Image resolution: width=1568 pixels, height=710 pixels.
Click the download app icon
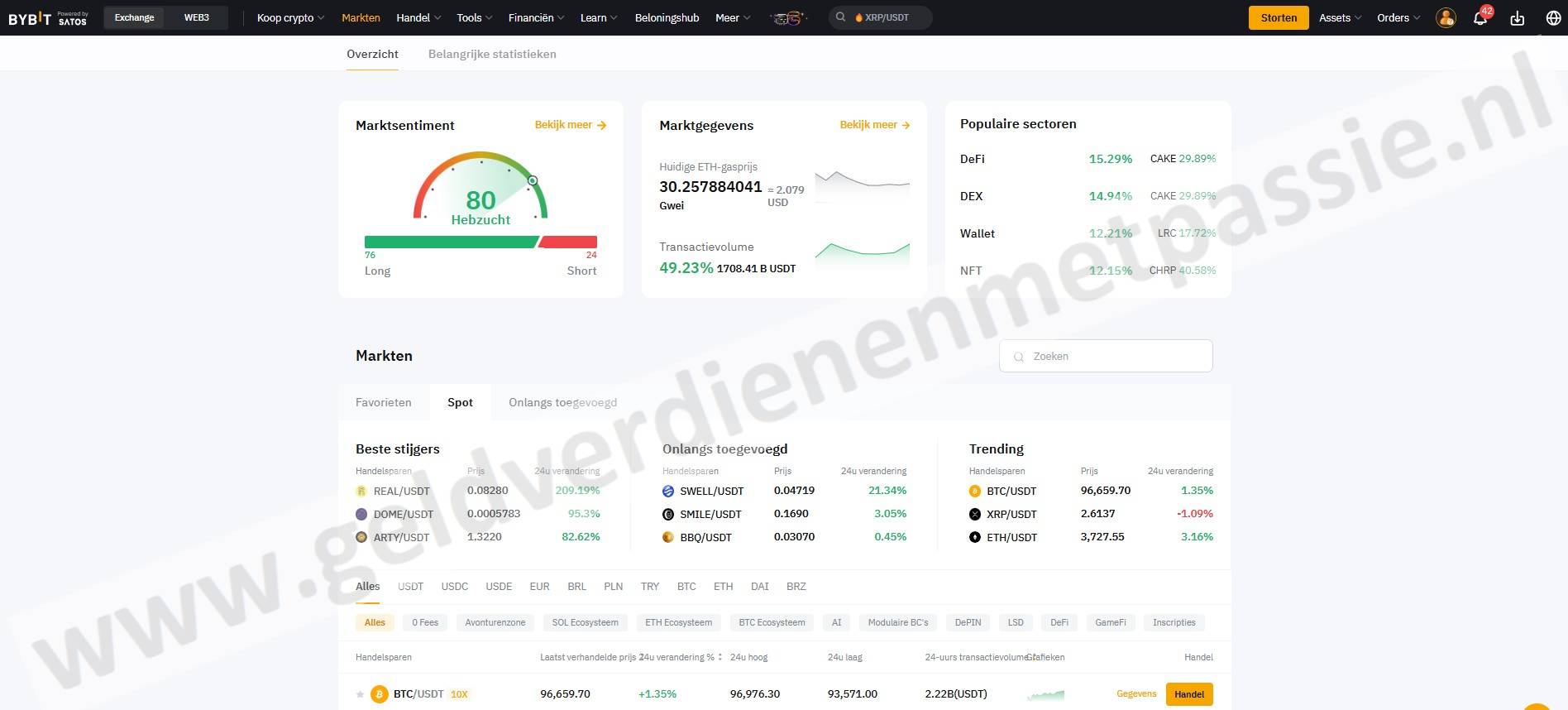pos(1517,18)
